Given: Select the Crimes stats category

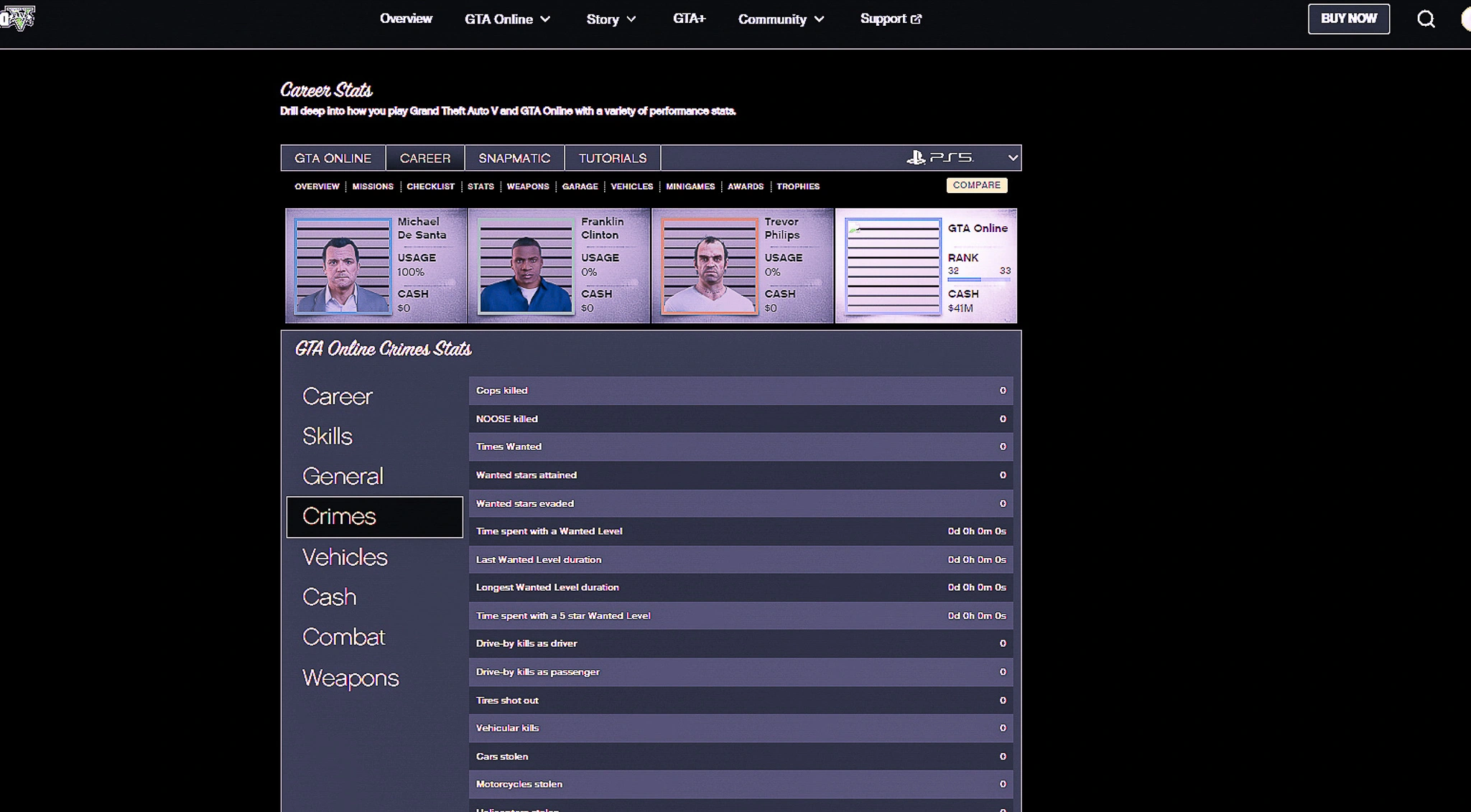Looking at the screenshot, I should (x=375, y=517).
